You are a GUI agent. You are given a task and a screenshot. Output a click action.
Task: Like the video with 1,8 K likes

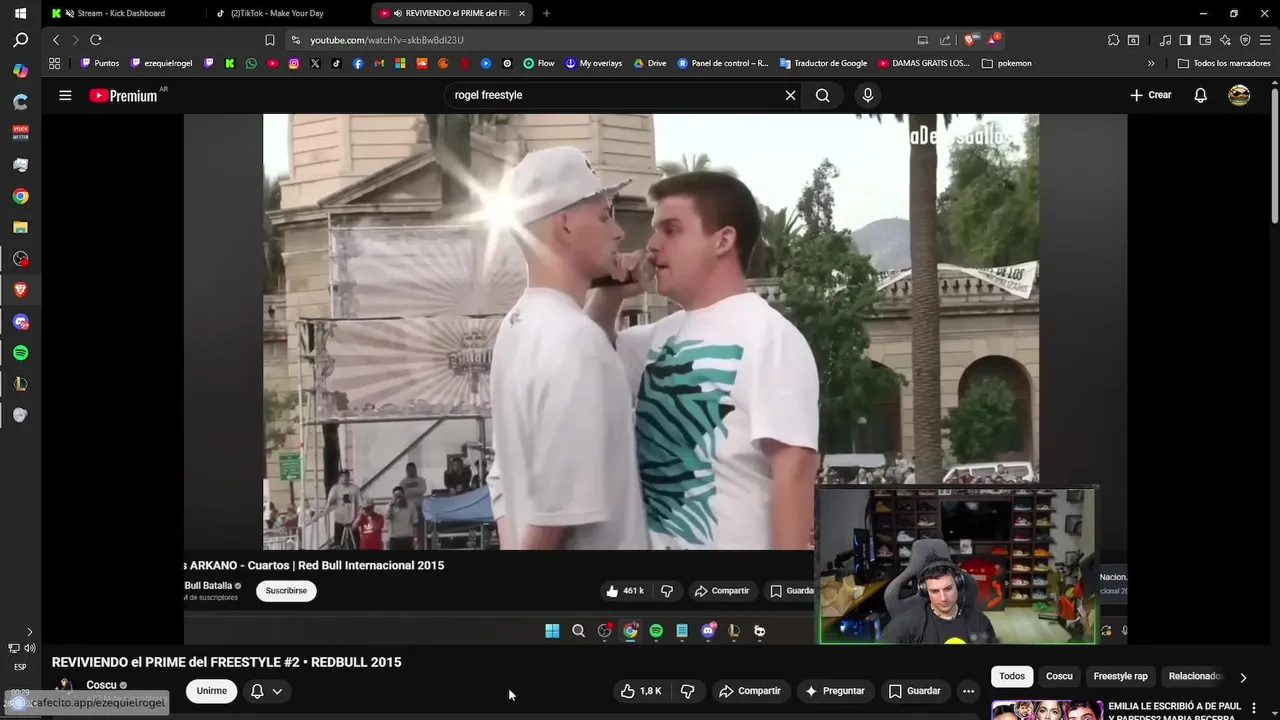coord(641,691)
